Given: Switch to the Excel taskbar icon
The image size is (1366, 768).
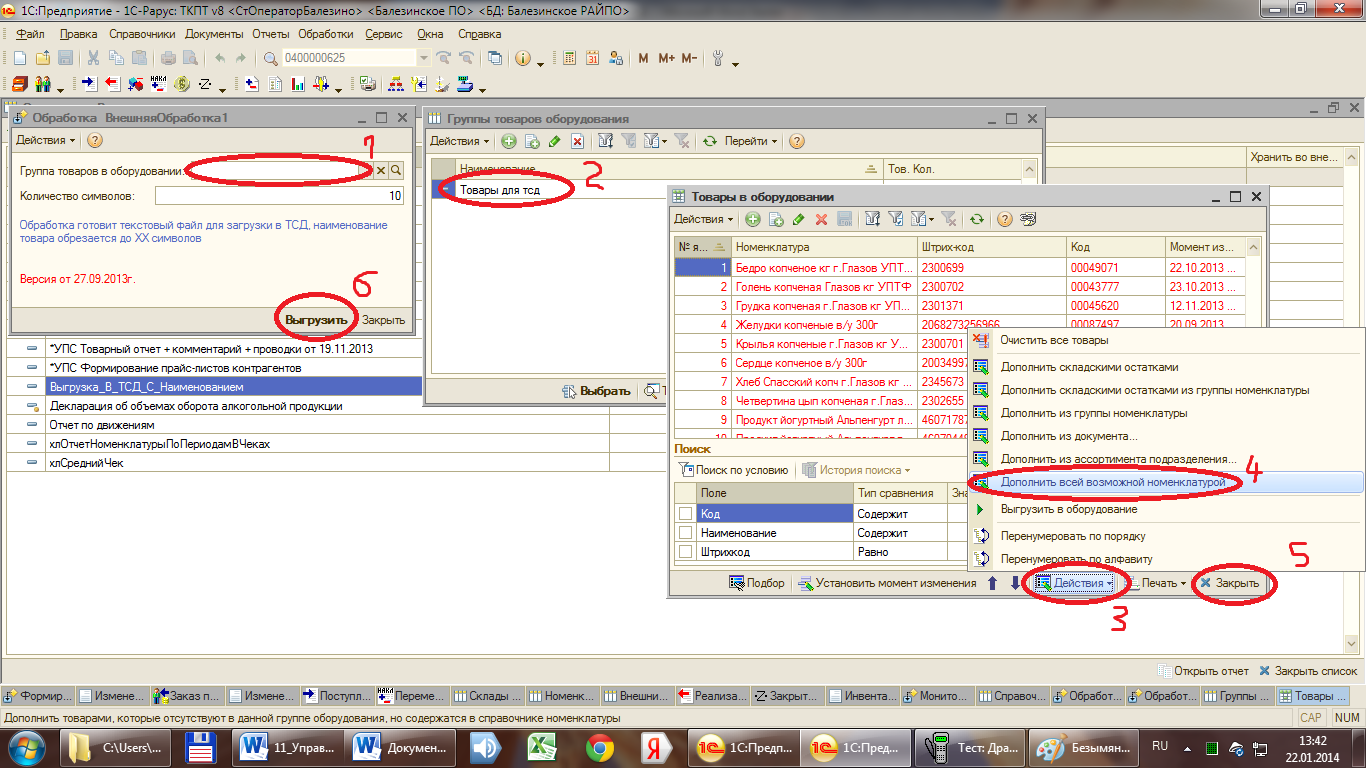Looking at the screenshot, I should (x=543, y=747).
